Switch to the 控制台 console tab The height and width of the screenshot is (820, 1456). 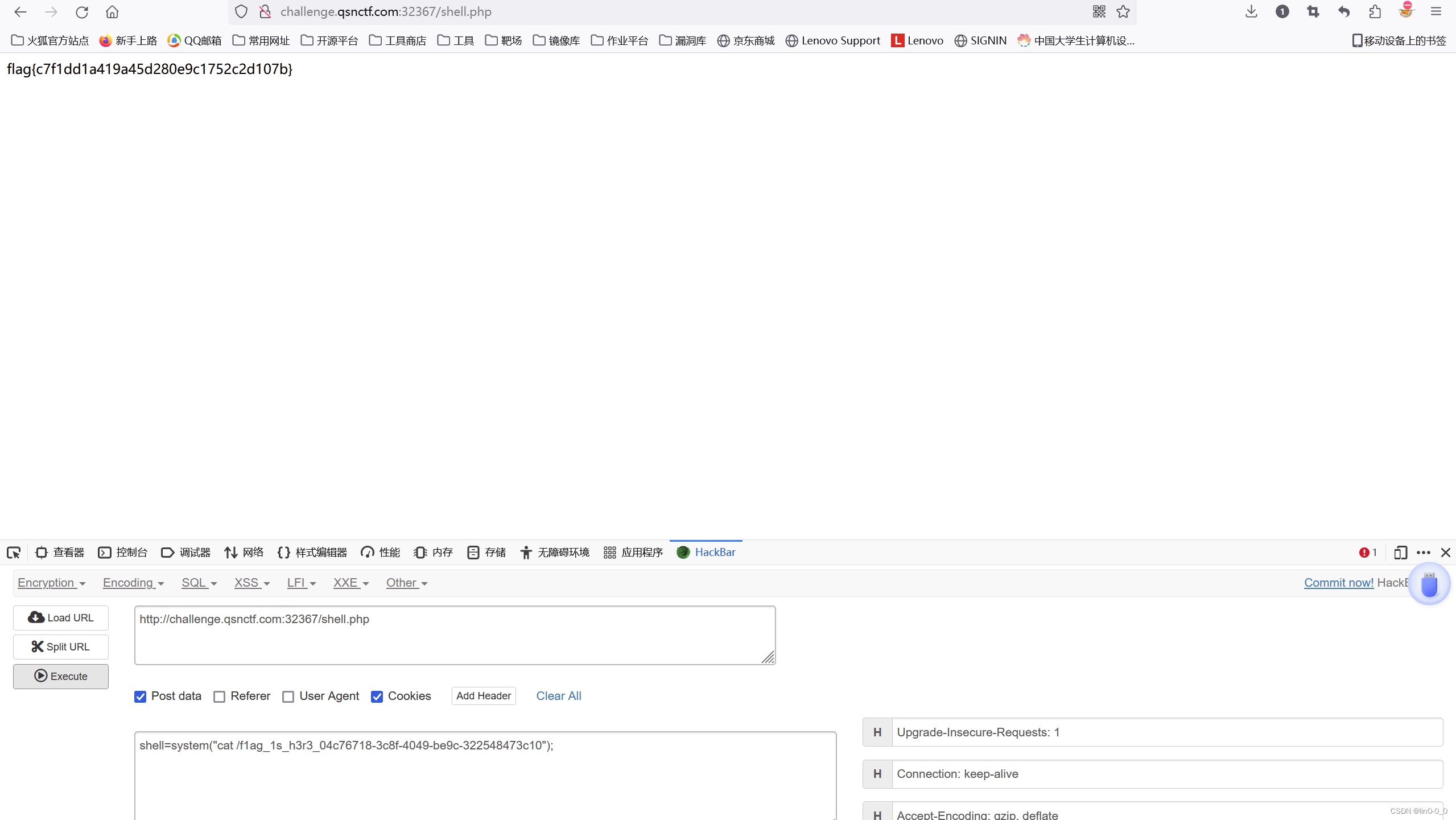pos(123,553)
